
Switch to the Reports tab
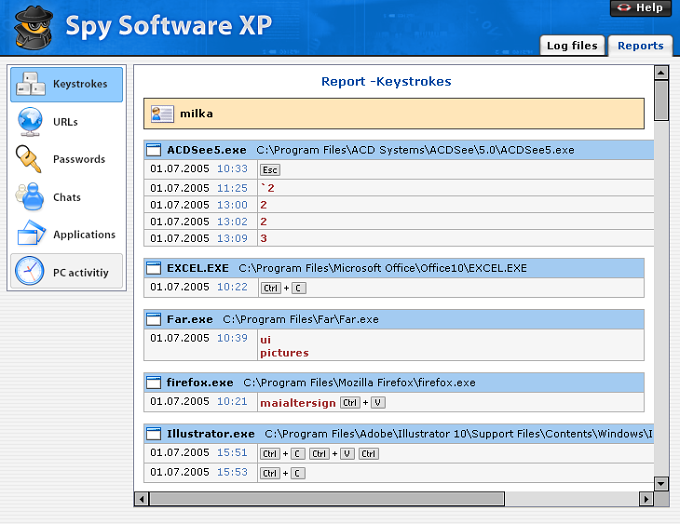(640, 46)
